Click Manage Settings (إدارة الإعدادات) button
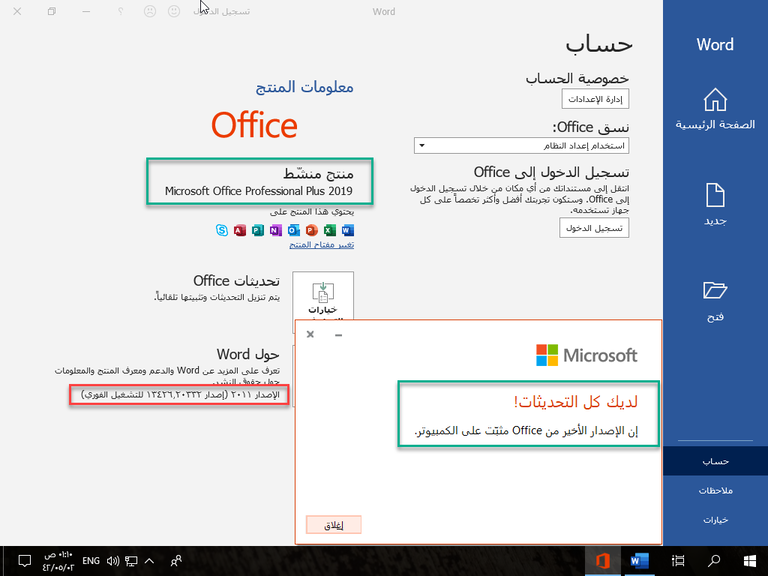The image size is (768, 576). pyautogui.click(x=595, y=99)
